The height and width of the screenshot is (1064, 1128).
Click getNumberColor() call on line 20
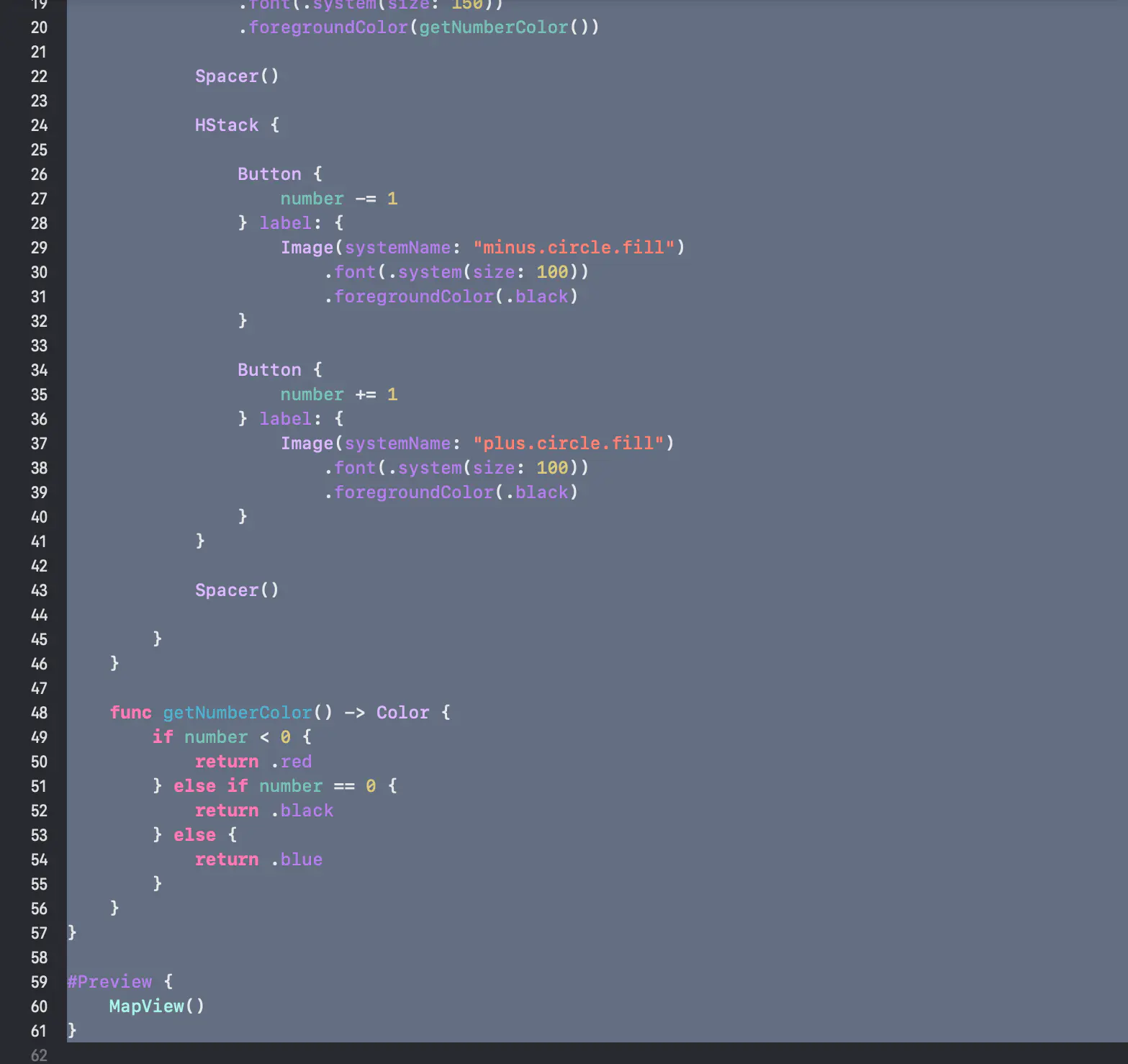tap(504, 27)
